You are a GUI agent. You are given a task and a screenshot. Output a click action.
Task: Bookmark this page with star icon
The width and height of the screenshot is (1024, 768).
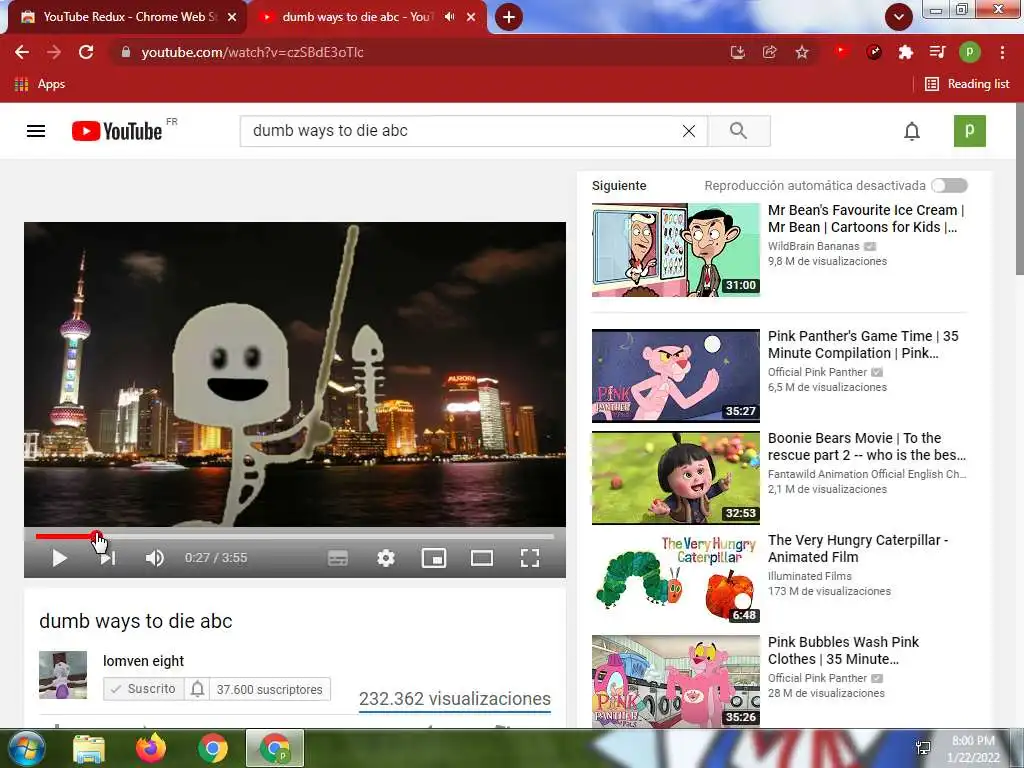[x=802, y=52]
